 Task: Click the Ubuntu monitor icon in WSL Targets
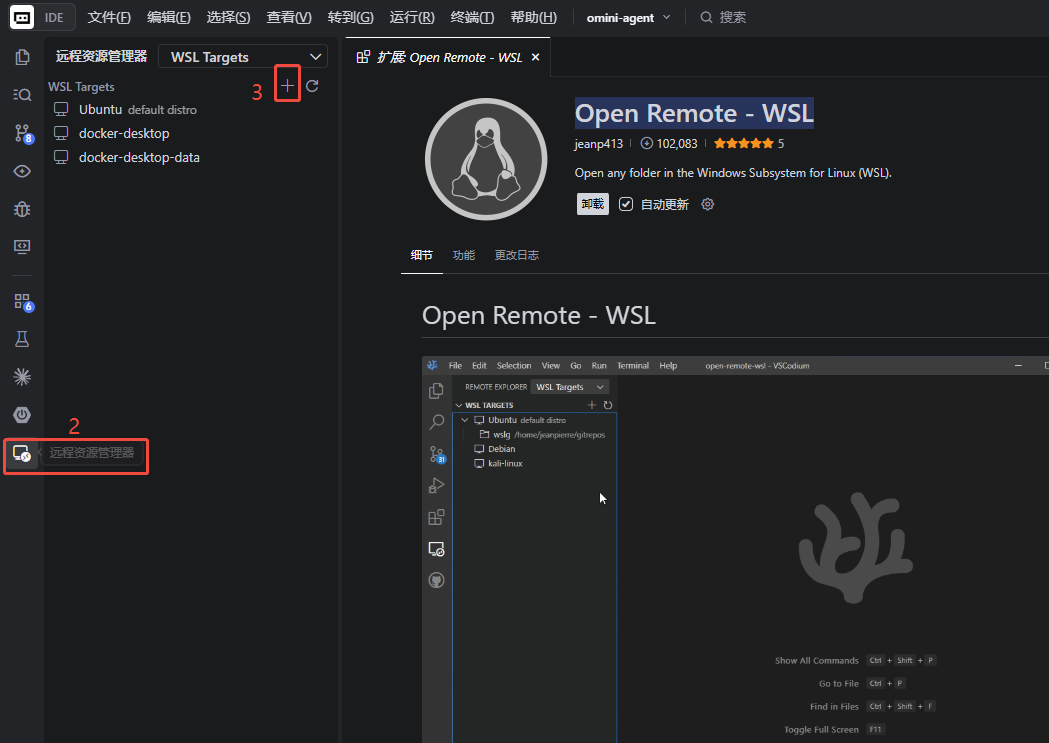(61, 109)
